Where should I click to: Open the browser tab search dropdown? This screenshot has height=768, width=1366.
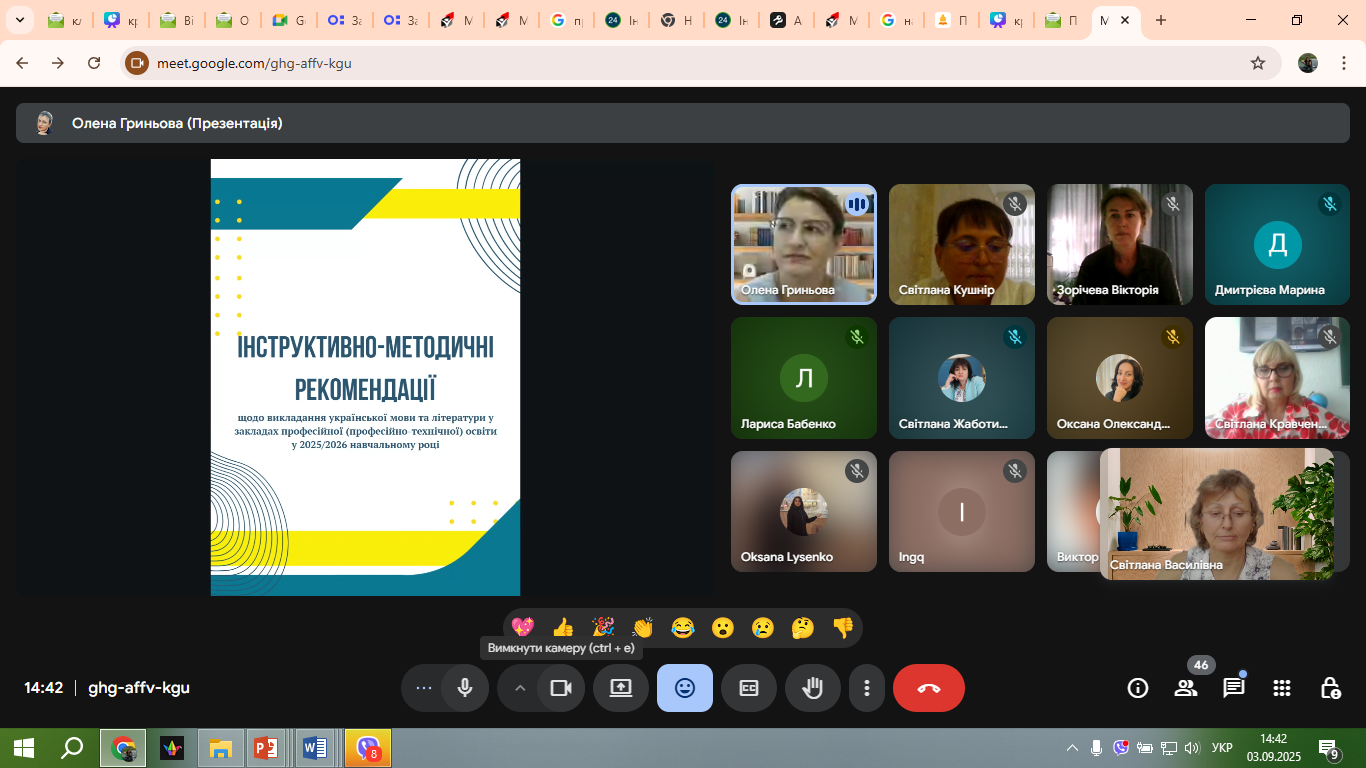click(18, 20)
